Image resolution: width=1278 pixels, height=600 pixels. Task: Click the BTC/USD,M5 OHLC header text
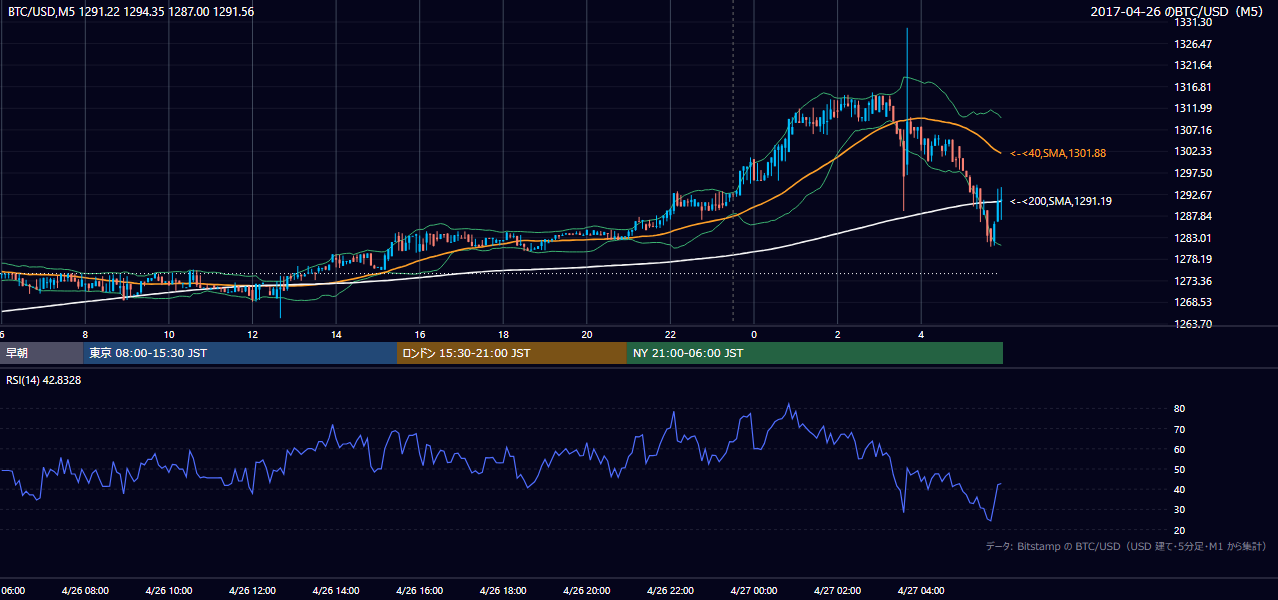click(130, 12)
